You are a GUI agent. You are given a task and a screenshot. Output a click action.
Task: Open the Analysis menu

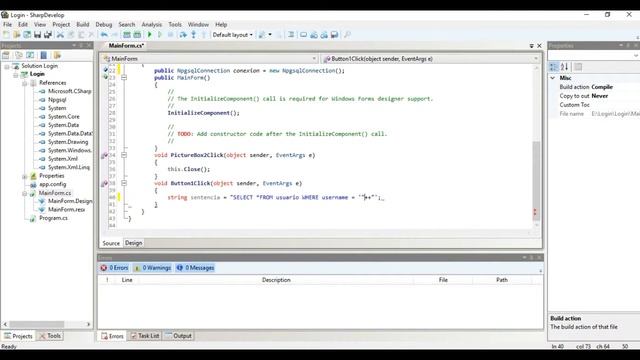point(151,24)
